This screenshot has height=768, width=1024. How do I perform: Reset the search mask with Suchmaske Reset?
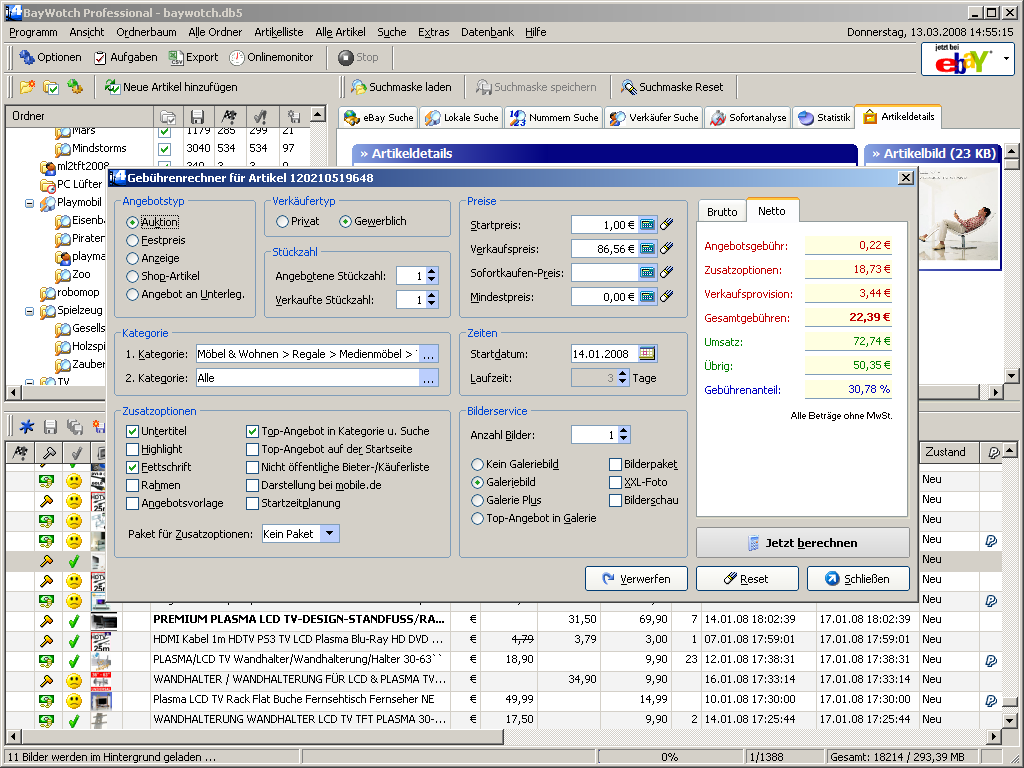click(x=672, y=87)
